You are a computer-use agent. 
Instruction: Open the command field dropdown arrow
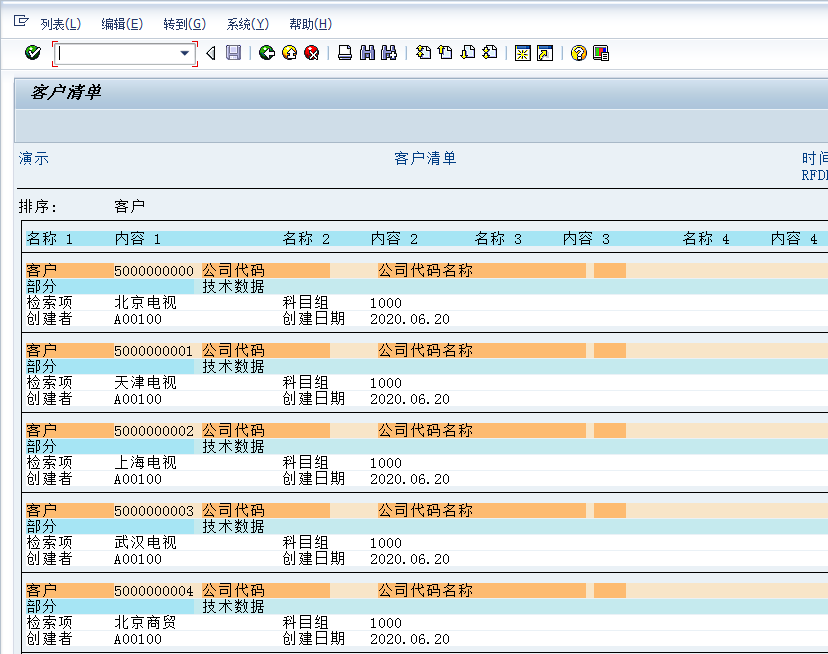tap(184, 53)
